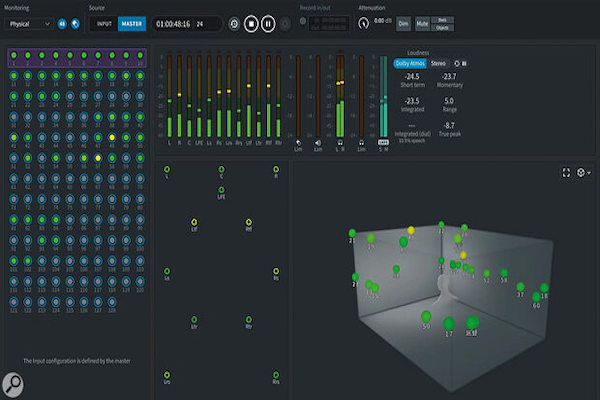Click the timecode display field
Screen dimensions: 600x400
click(187, 24)
